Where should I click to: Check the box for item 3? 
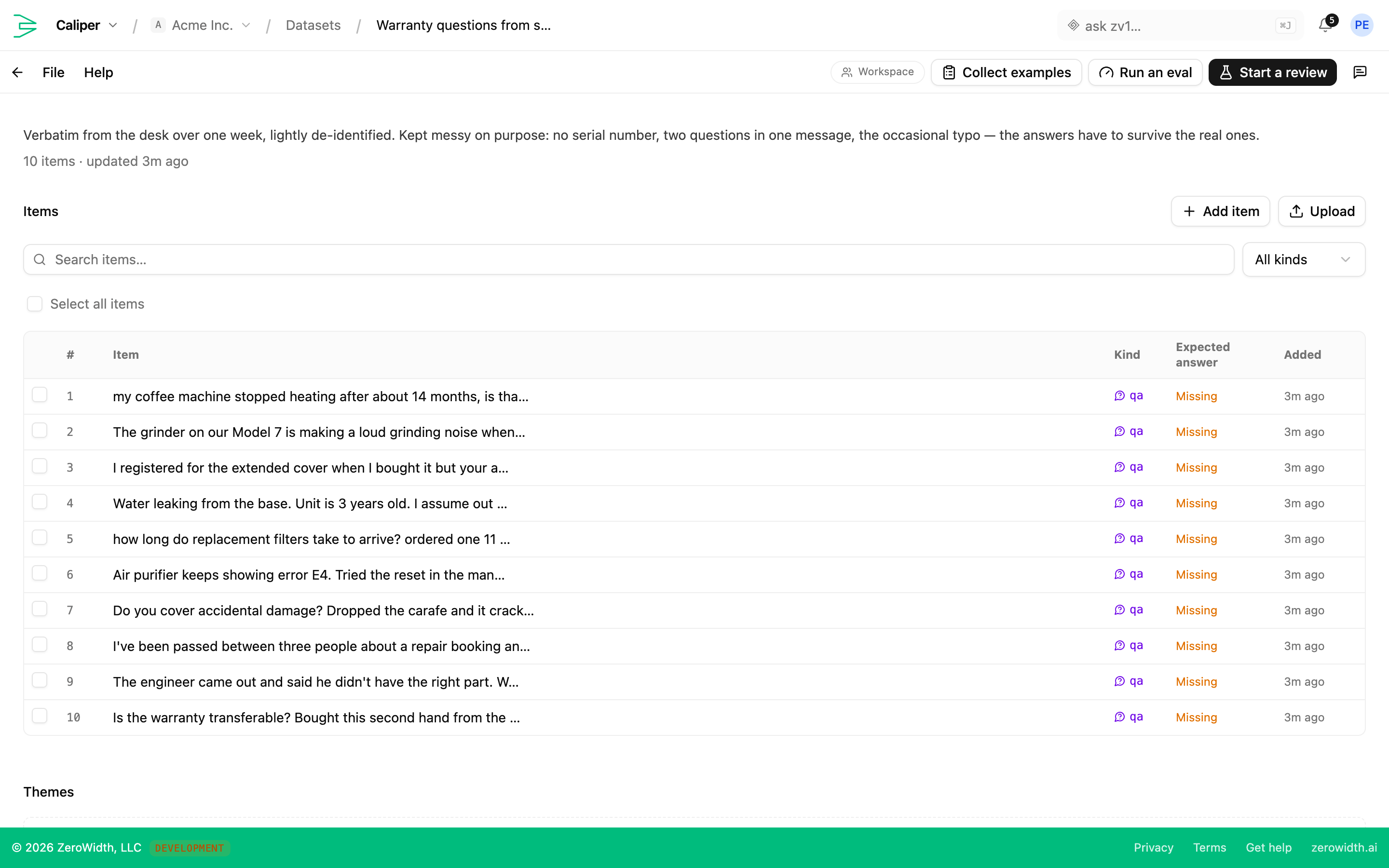click(x=40, y=466)
